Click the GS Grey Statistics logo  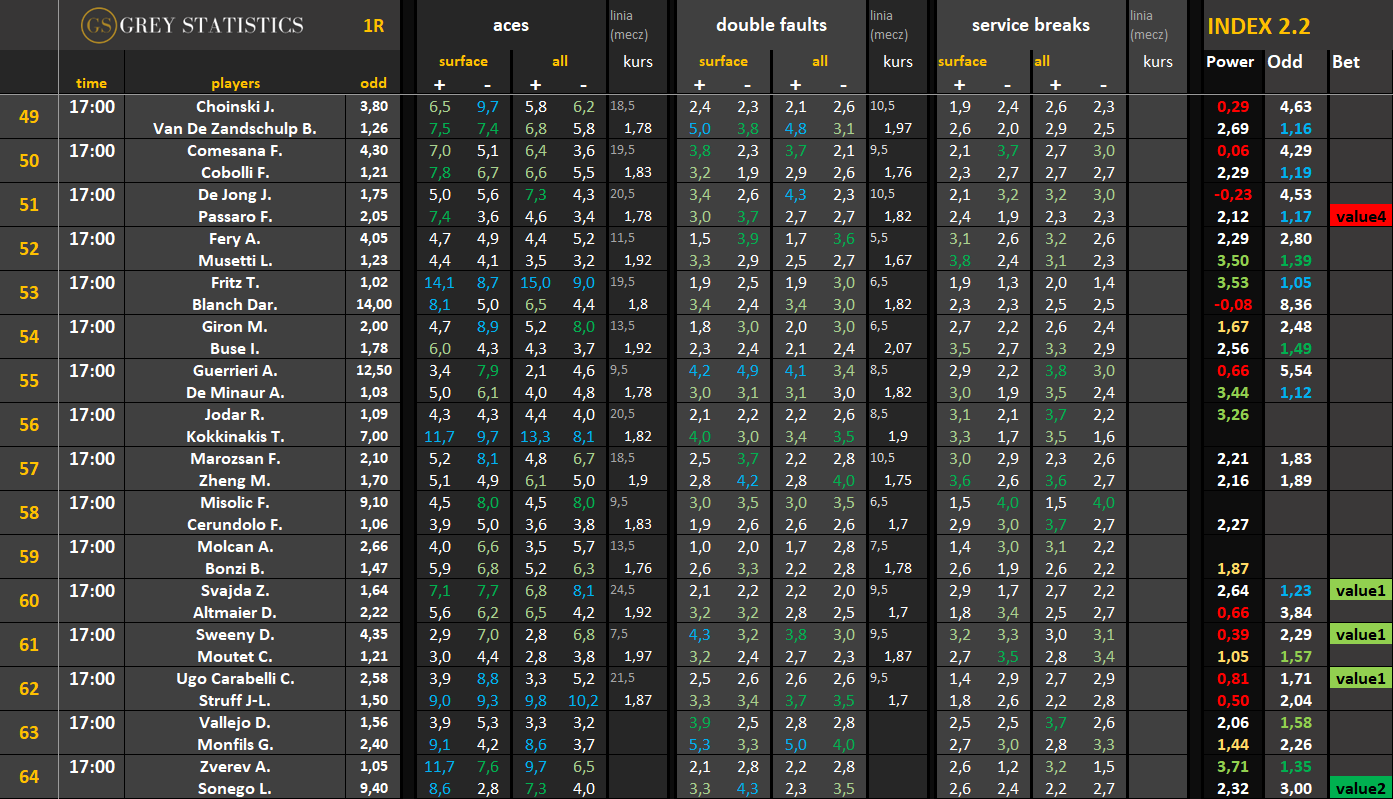coord(192,25)
